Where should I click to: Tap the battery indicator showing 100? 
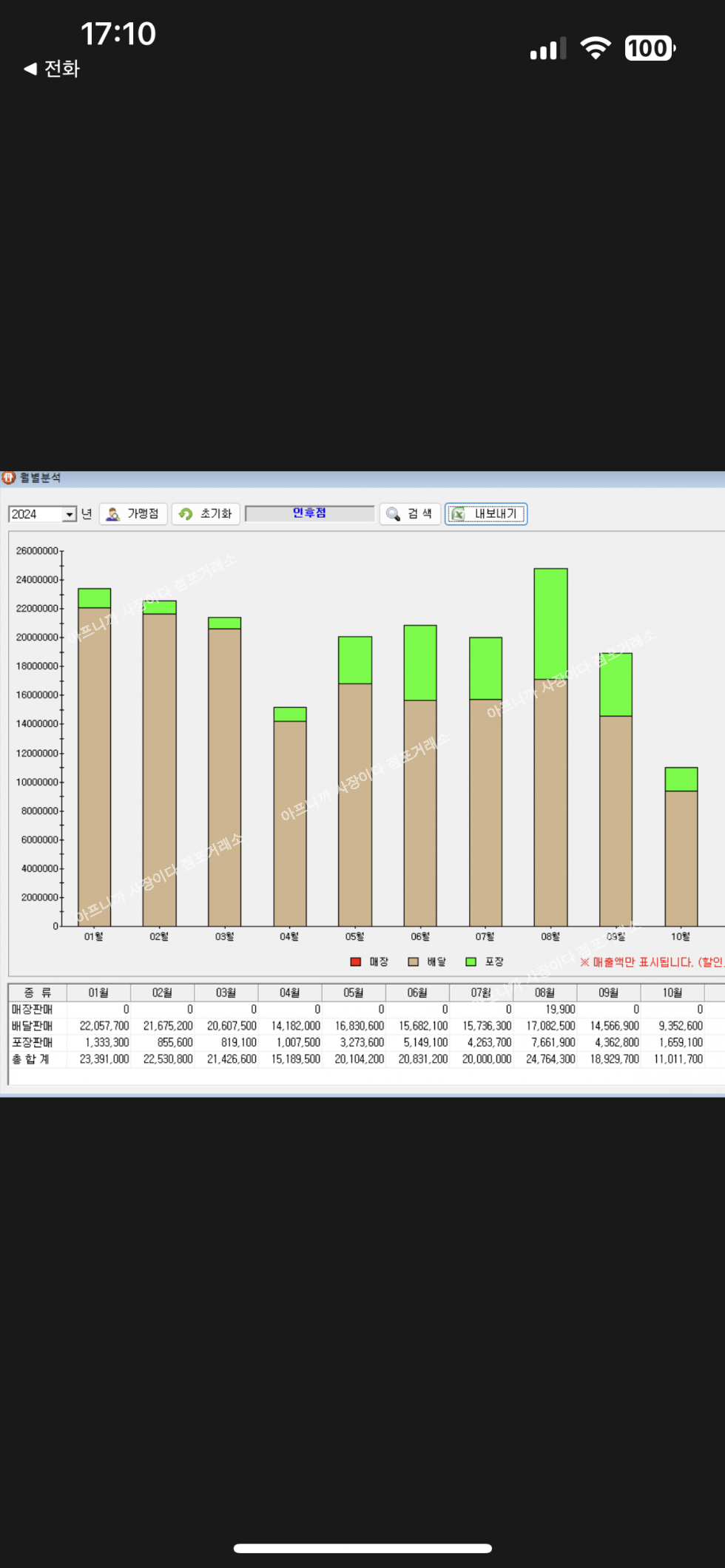coord(650,49)
